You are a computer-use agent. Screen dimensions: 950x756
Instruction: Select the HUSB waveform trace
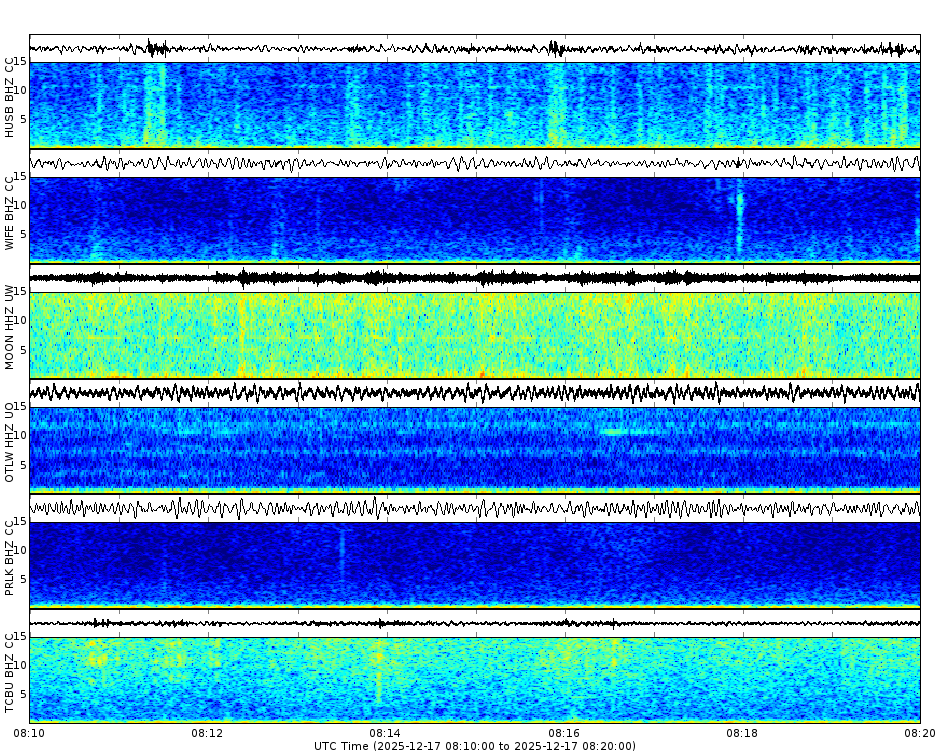[400, 44]
